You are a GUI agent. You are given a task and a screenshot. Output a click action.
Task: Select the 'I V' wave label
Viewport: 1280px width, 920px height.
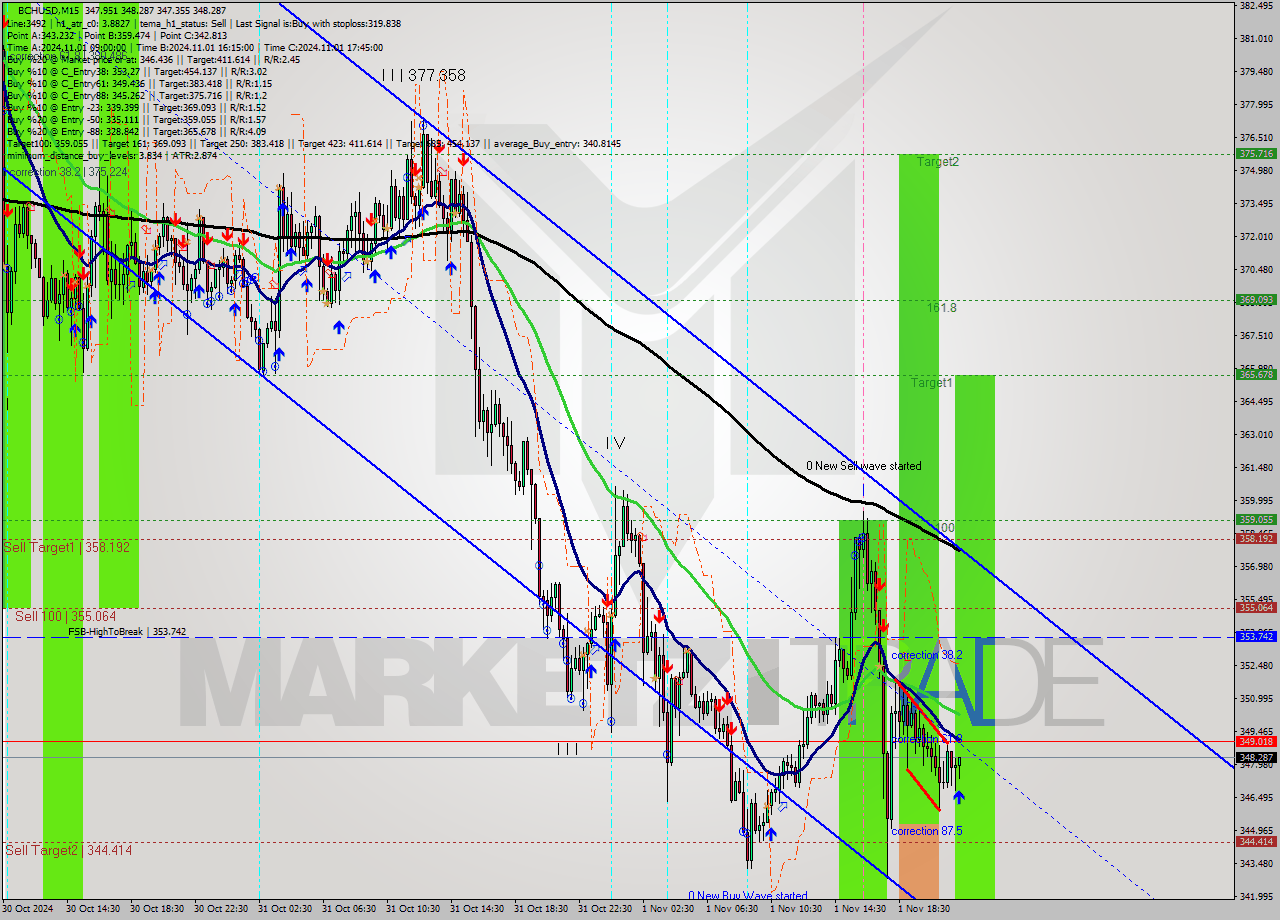click(615, 443)
